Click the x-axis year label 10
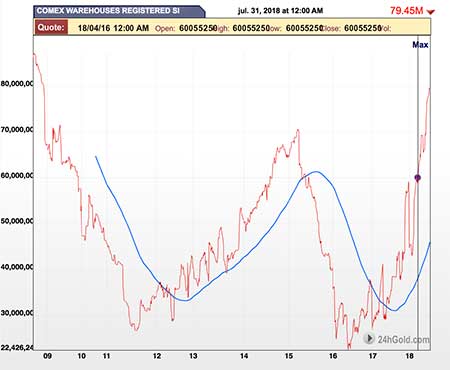This screenshot has height=370, width=450. pyautogui.click(x=82, y=356)
